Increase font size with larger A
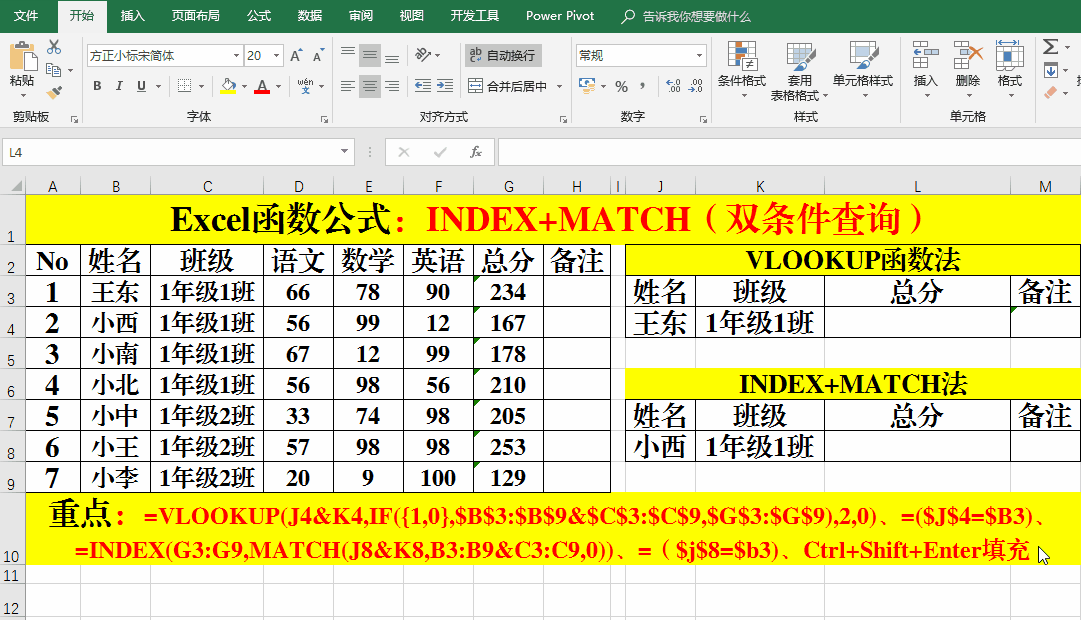 [x=296, y=56]
